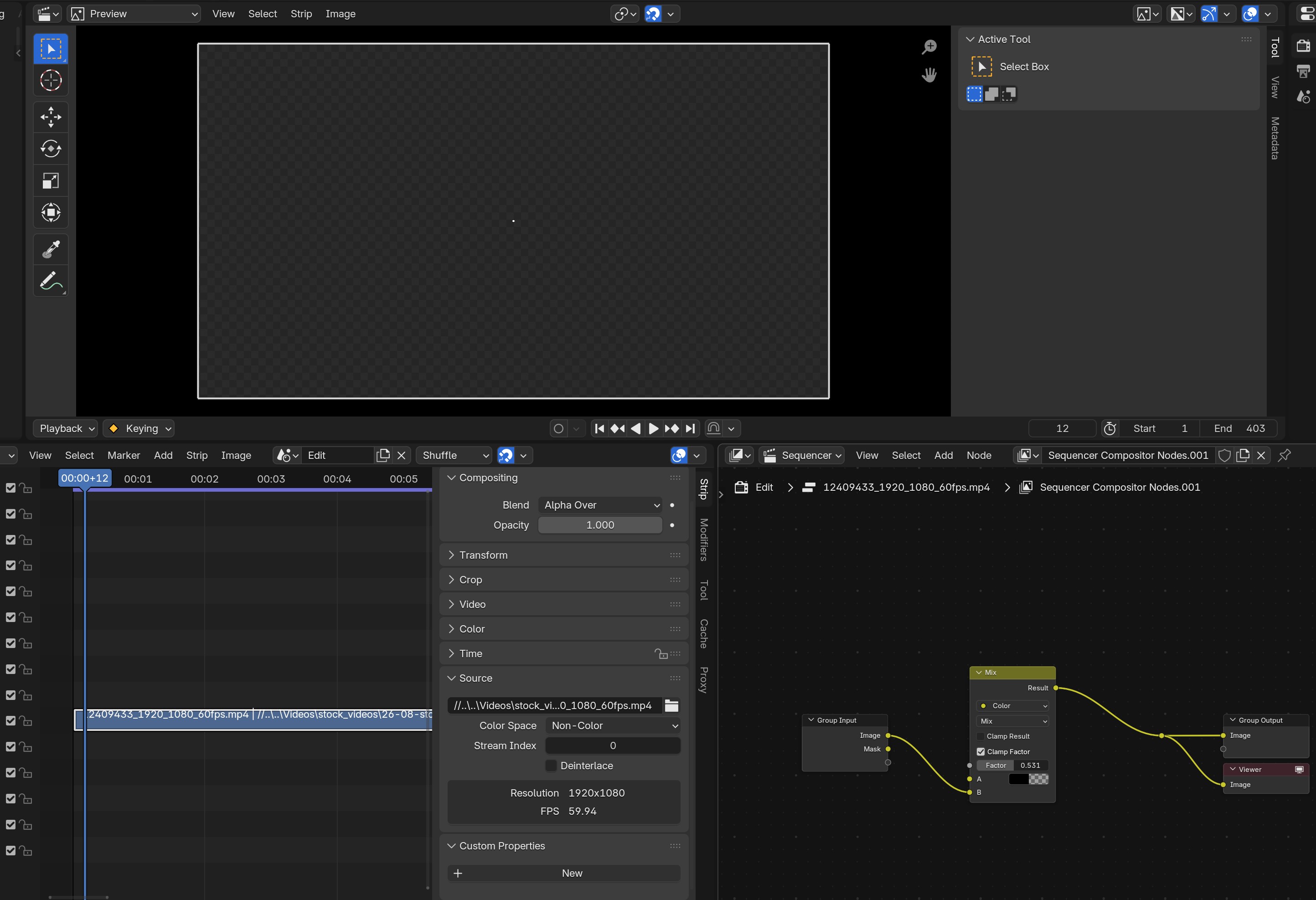
Task: Switch to the Metadata sidebar tab
Action: coord(1275,138)
